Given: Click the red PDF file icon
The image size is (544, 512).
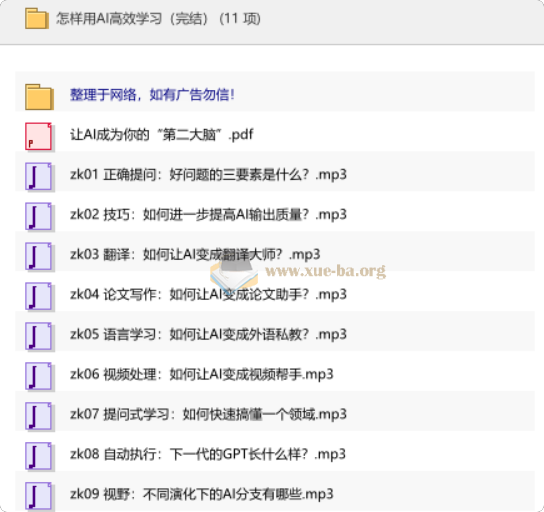Looking at the screenshot, I should coord(38,136).
